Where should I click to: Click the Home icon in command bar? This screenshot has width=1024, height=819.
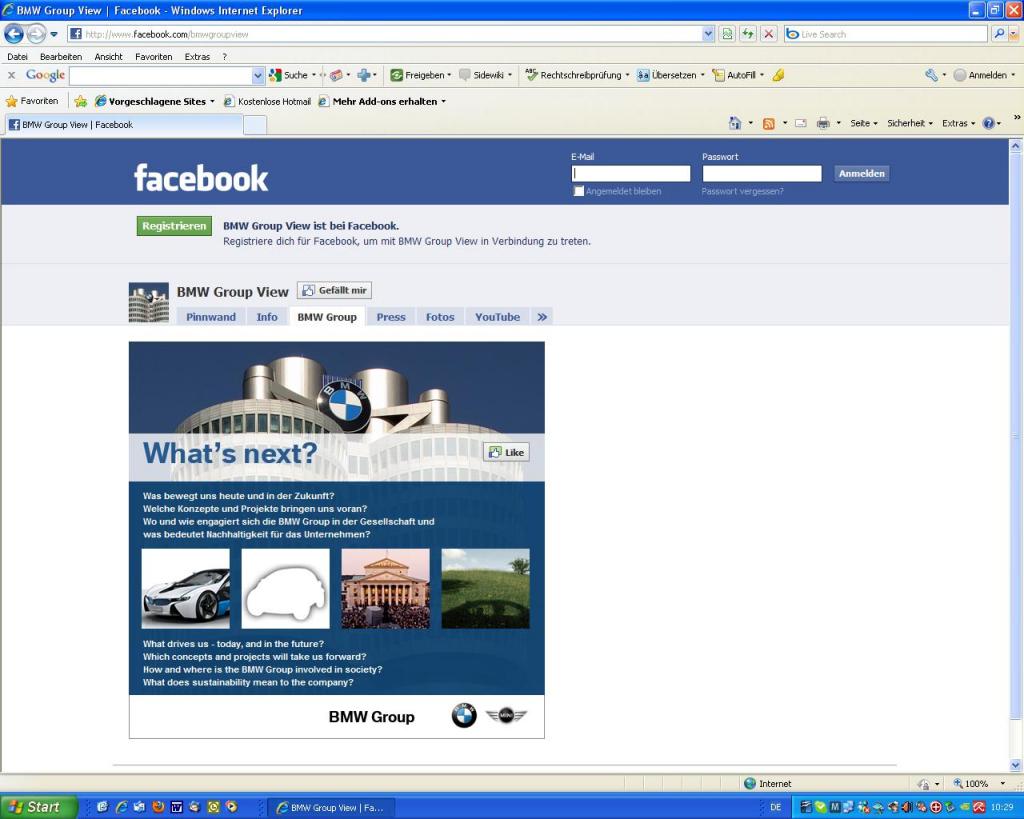click(x=735, y=123)
